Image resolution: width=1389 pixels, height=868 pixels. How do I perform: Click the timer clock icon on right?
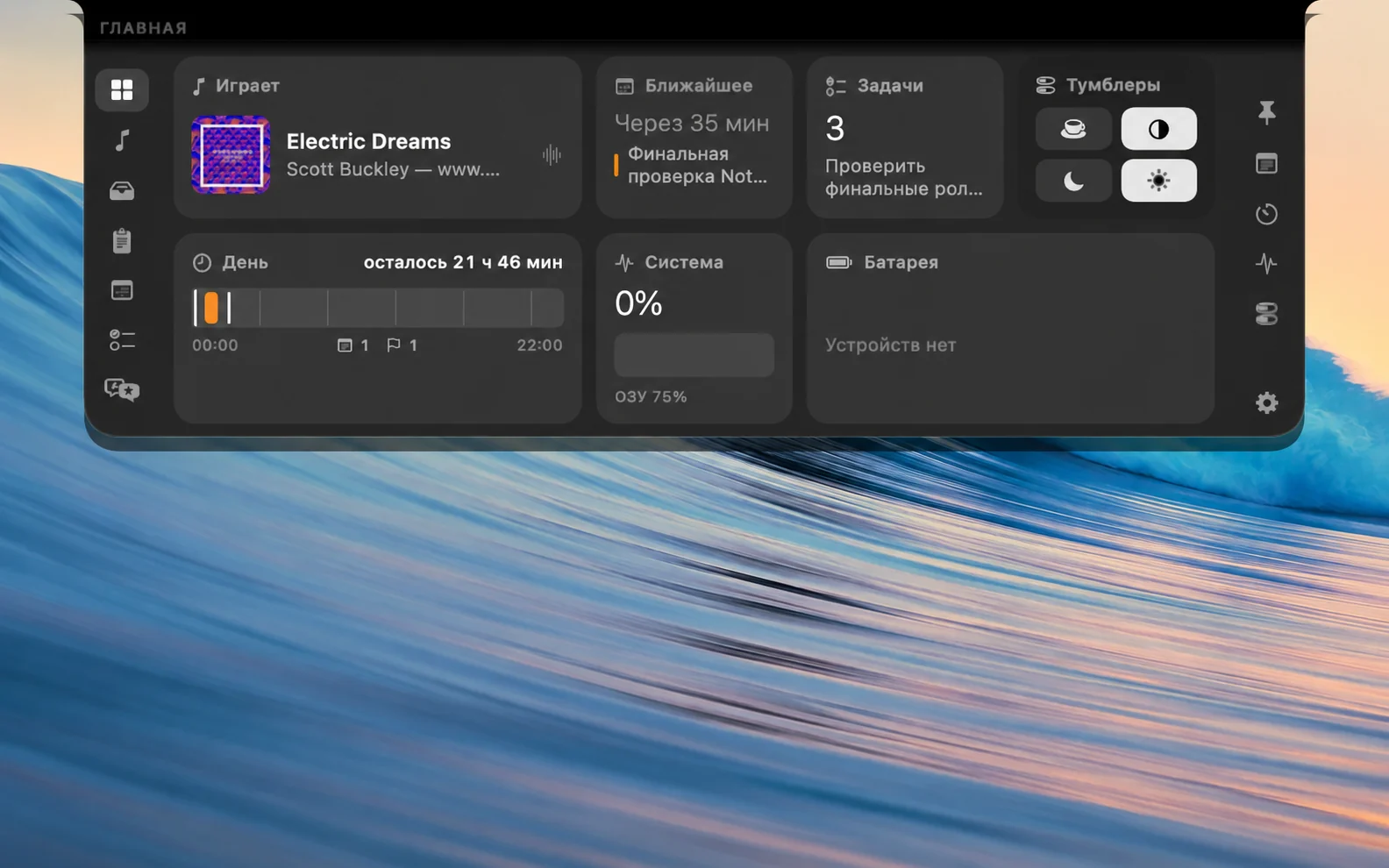point(1266,214)
